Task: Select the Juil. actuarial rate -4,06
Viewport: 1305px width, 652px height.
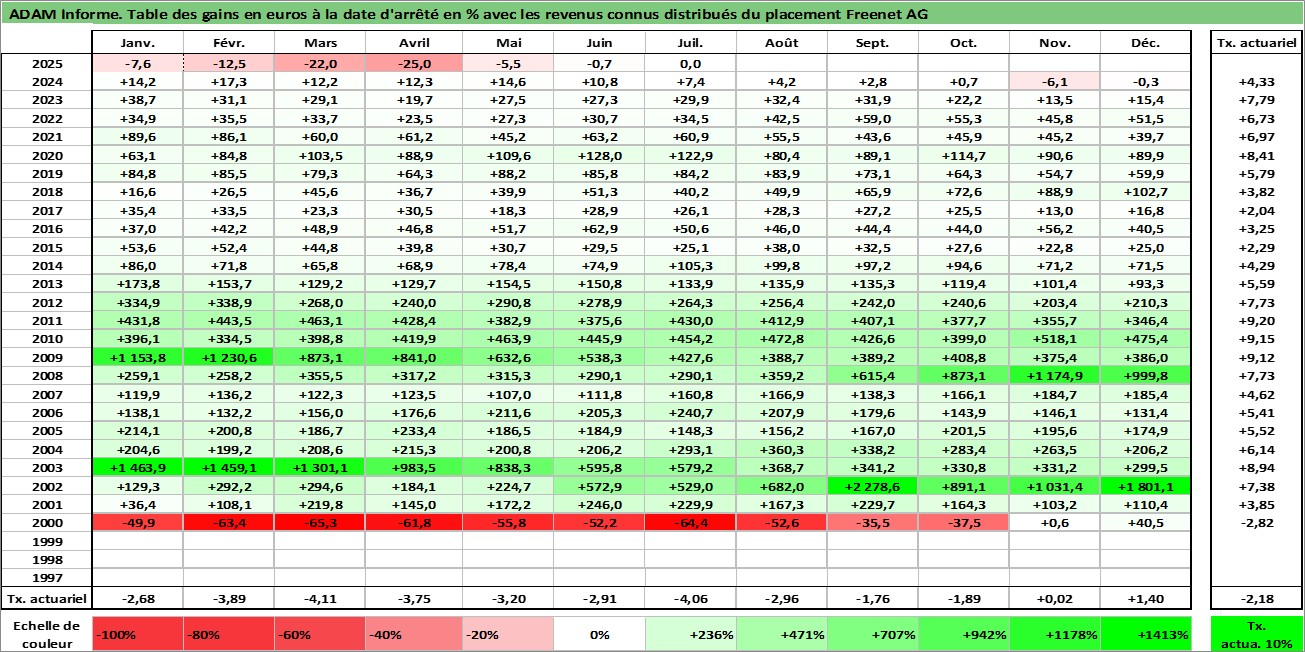Action: 690,599
